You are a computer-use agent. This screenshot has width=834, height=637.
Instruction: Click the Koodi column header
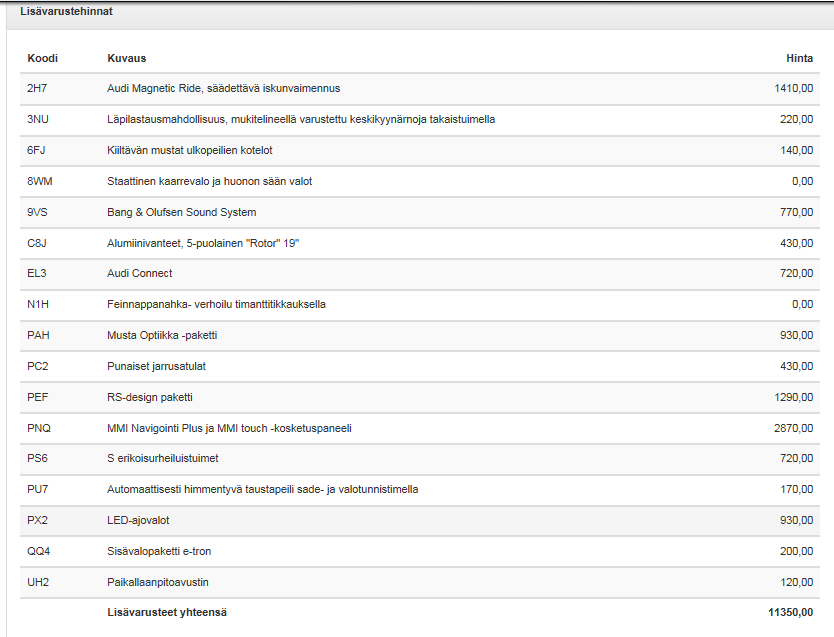(43, 58)
